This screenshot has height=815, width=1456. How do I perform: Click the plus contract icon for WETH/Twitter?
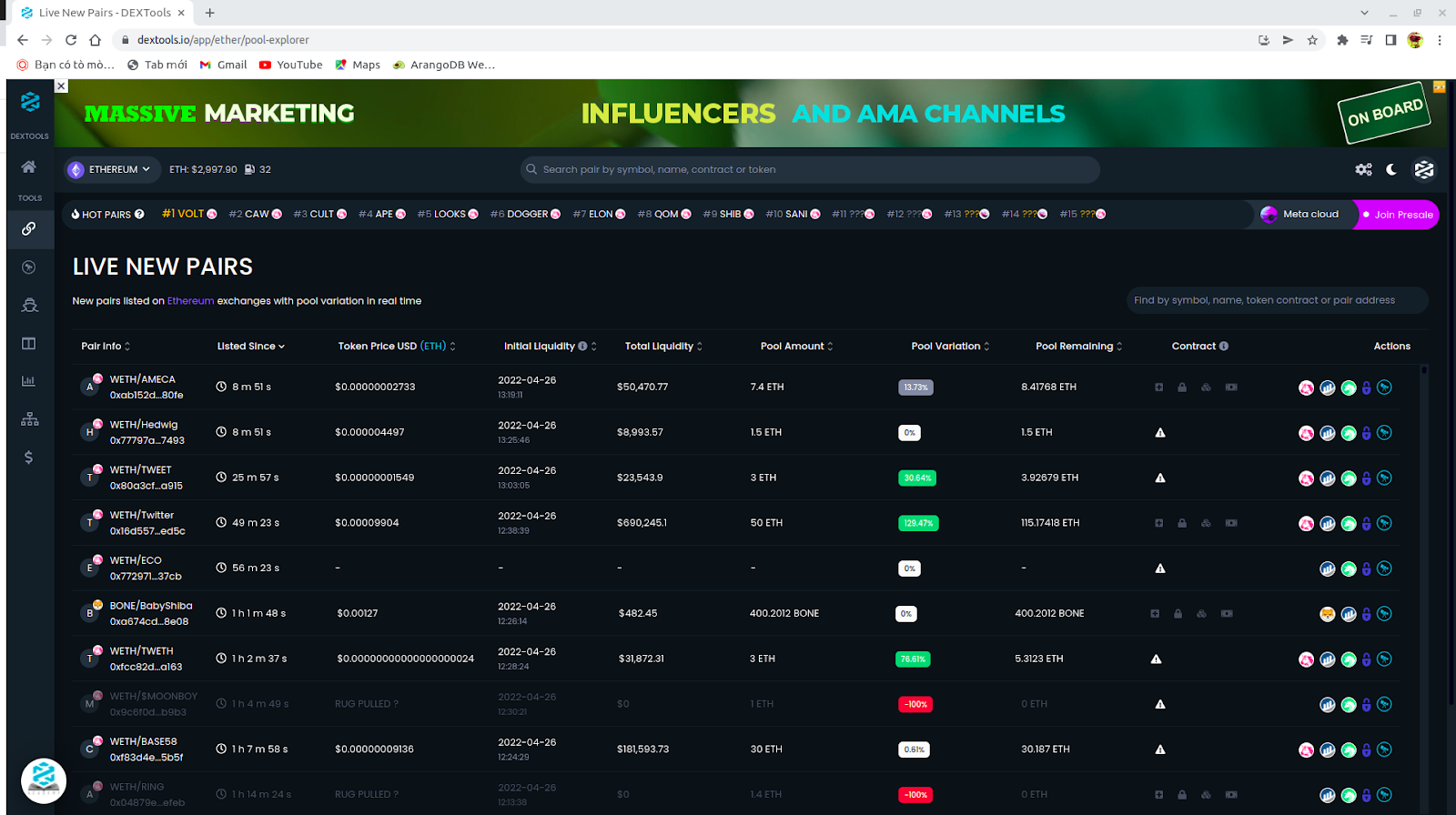(x=1158, y=523)
